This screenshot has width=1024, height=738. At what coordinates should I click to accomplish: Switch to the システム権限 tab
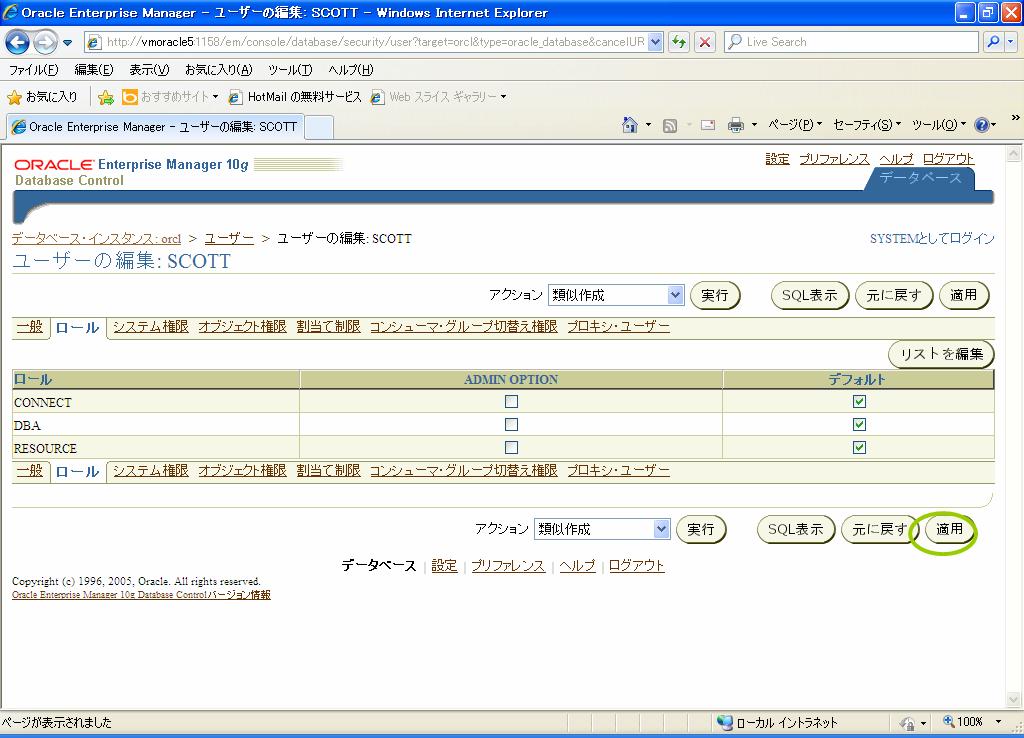pyautogui.click(x=150, y=326)
